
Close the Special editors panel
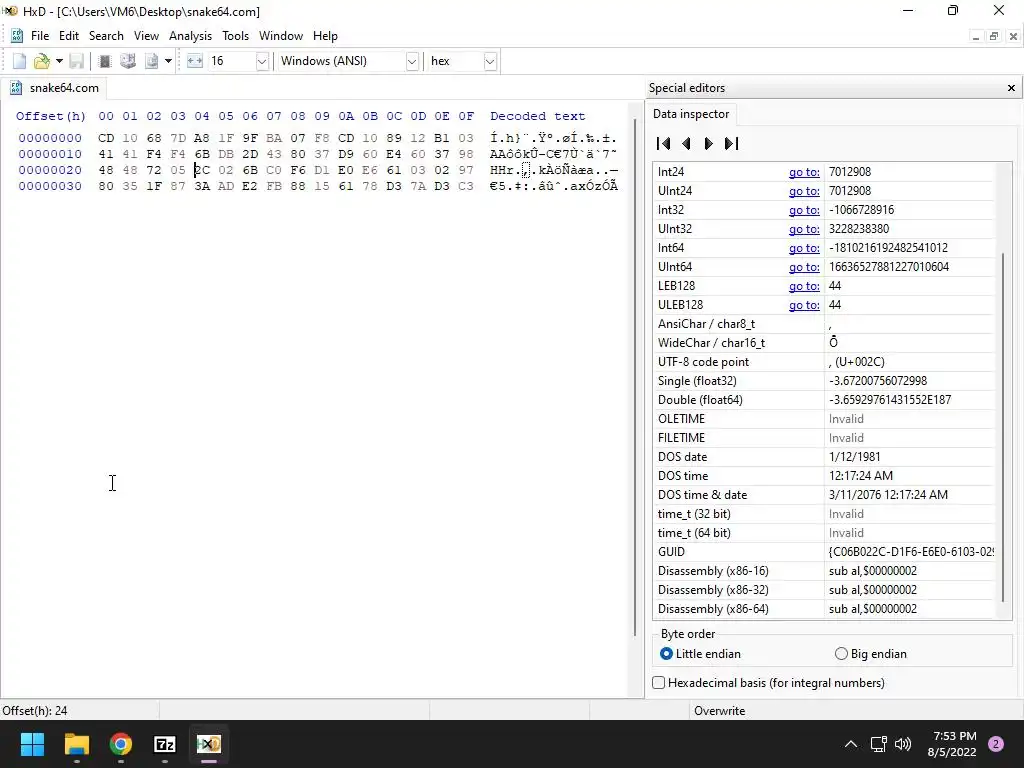tap(1011, 88)
